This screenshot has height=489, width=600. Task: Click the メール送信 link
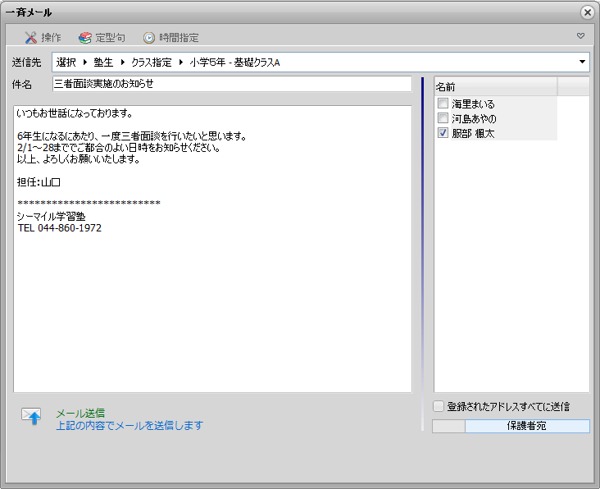80,412
